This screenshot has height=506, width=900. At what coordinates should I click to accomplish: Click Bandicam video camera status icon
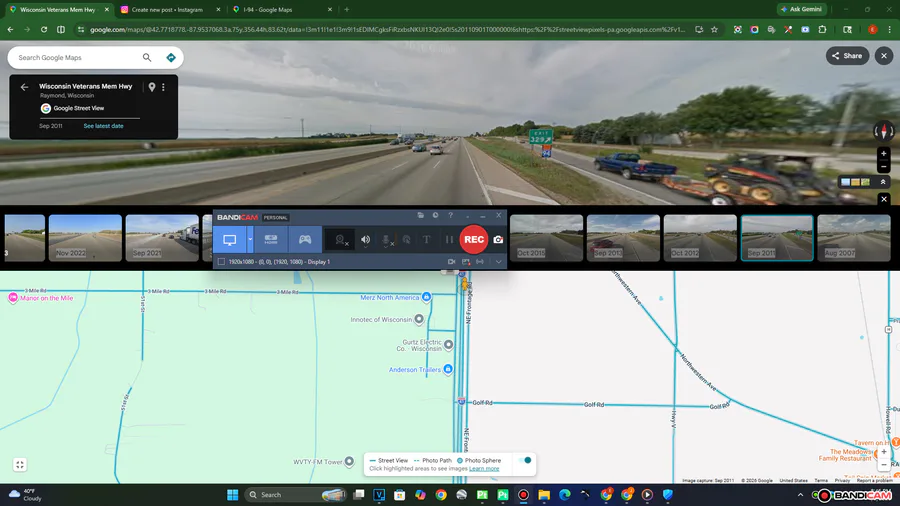pyautogui.click(x=452, y=262)
